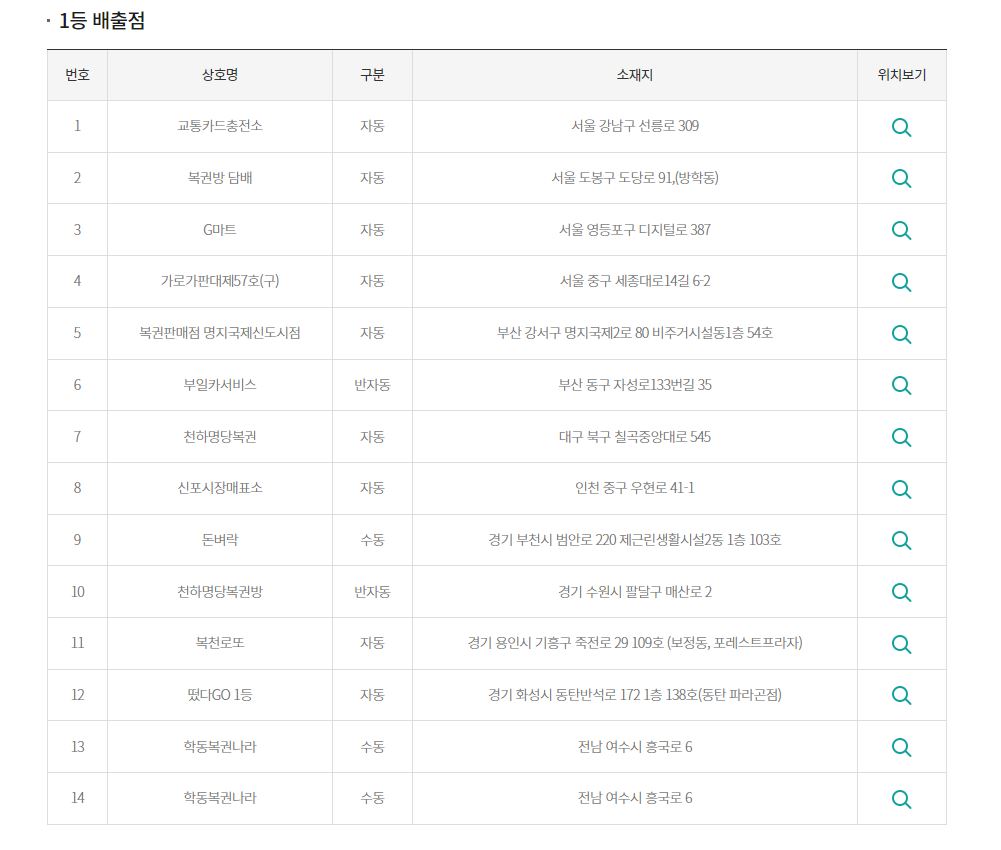Click 학동복권나라 in row 14
Viewport: 1001px width, 850px height.
tap(220, 798)
